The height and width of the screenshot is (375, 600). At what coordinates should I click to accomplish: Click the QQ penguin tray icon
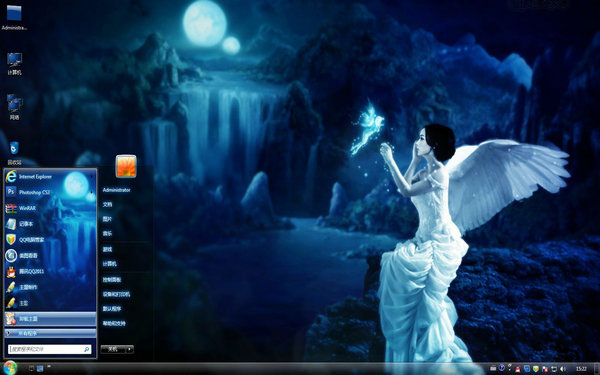point(518,368)
